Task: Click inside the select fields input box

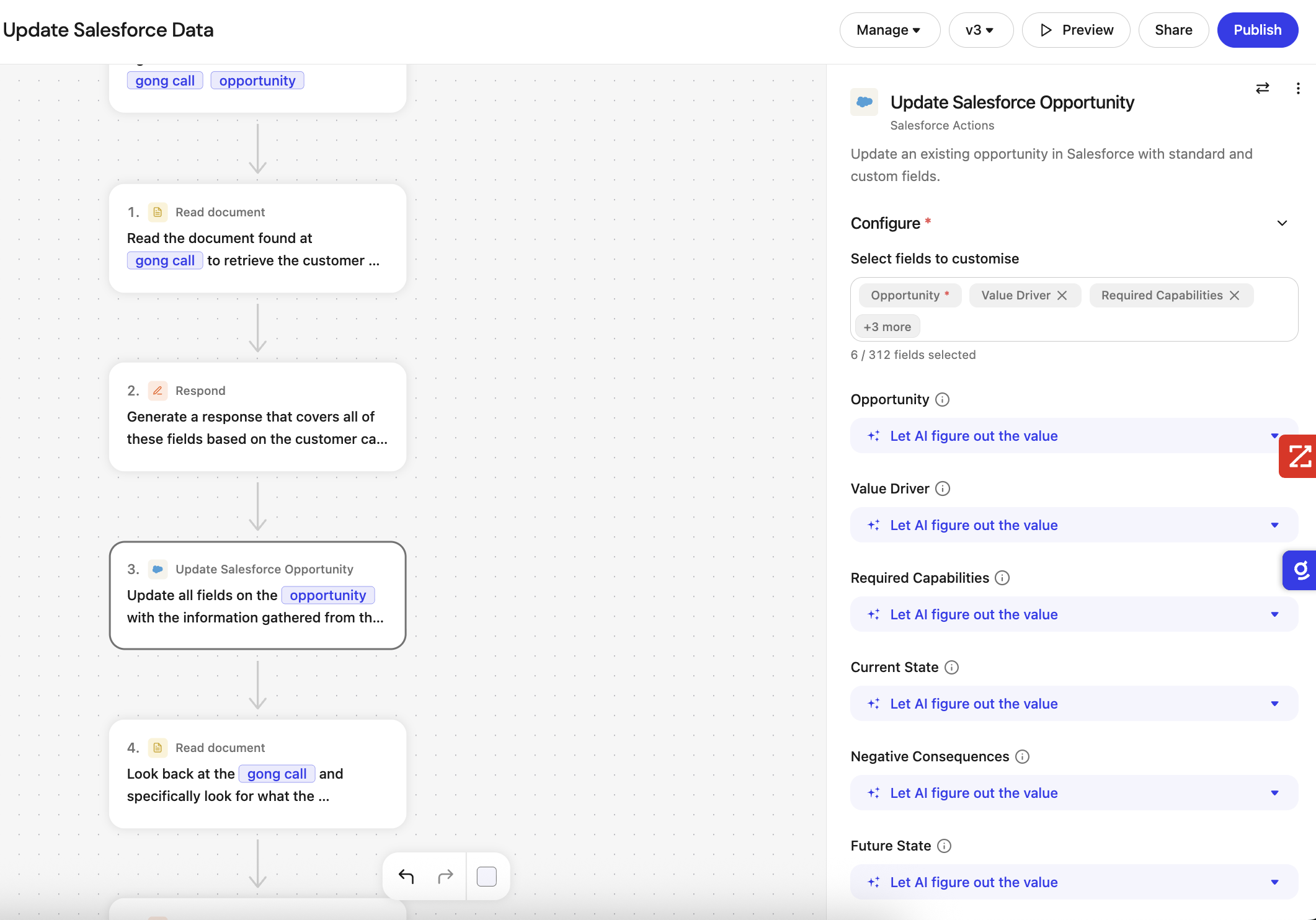Action: pyautogui.click(x=1074, y=309)
